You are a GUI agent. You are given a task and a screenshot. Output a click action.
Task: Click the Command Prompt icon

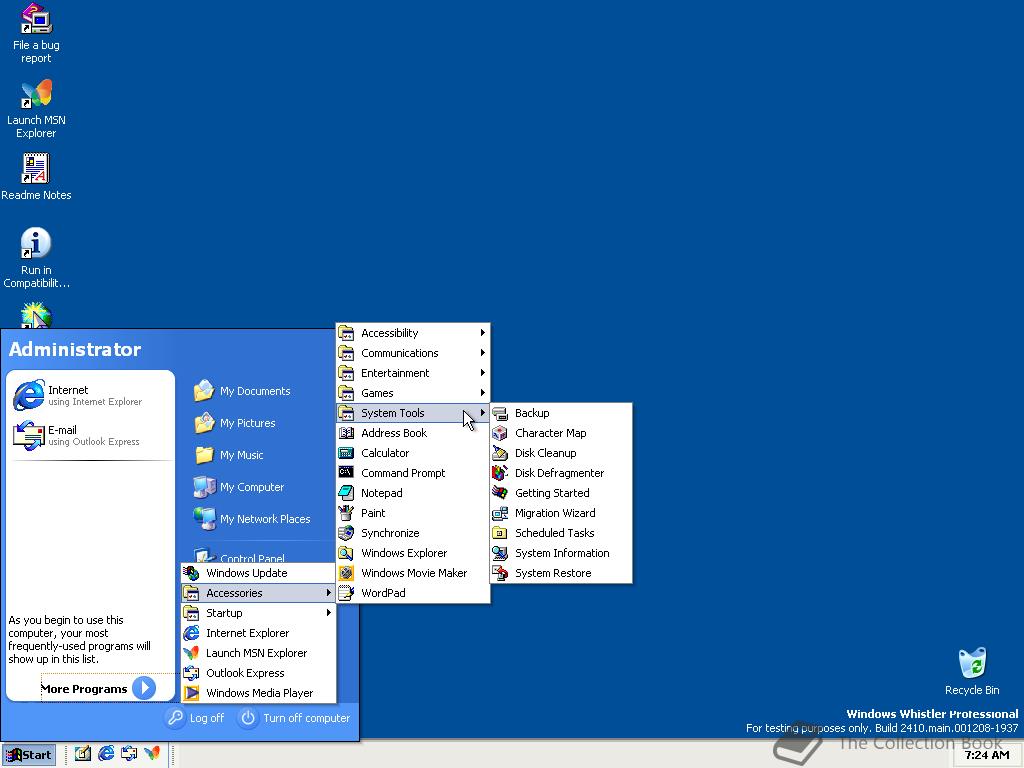click(346, 473)
